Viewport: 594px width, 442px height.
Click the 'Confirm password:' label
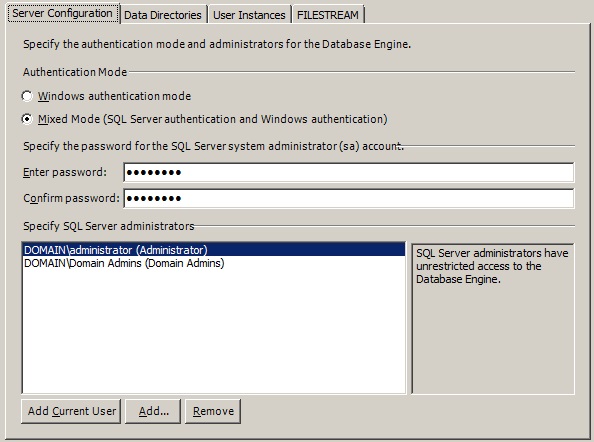[x=71, y=198]
